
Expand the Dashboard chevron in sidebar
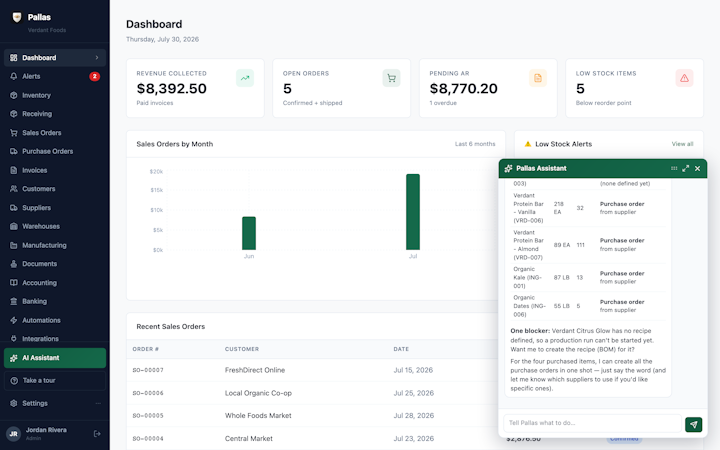coord(97,58)
